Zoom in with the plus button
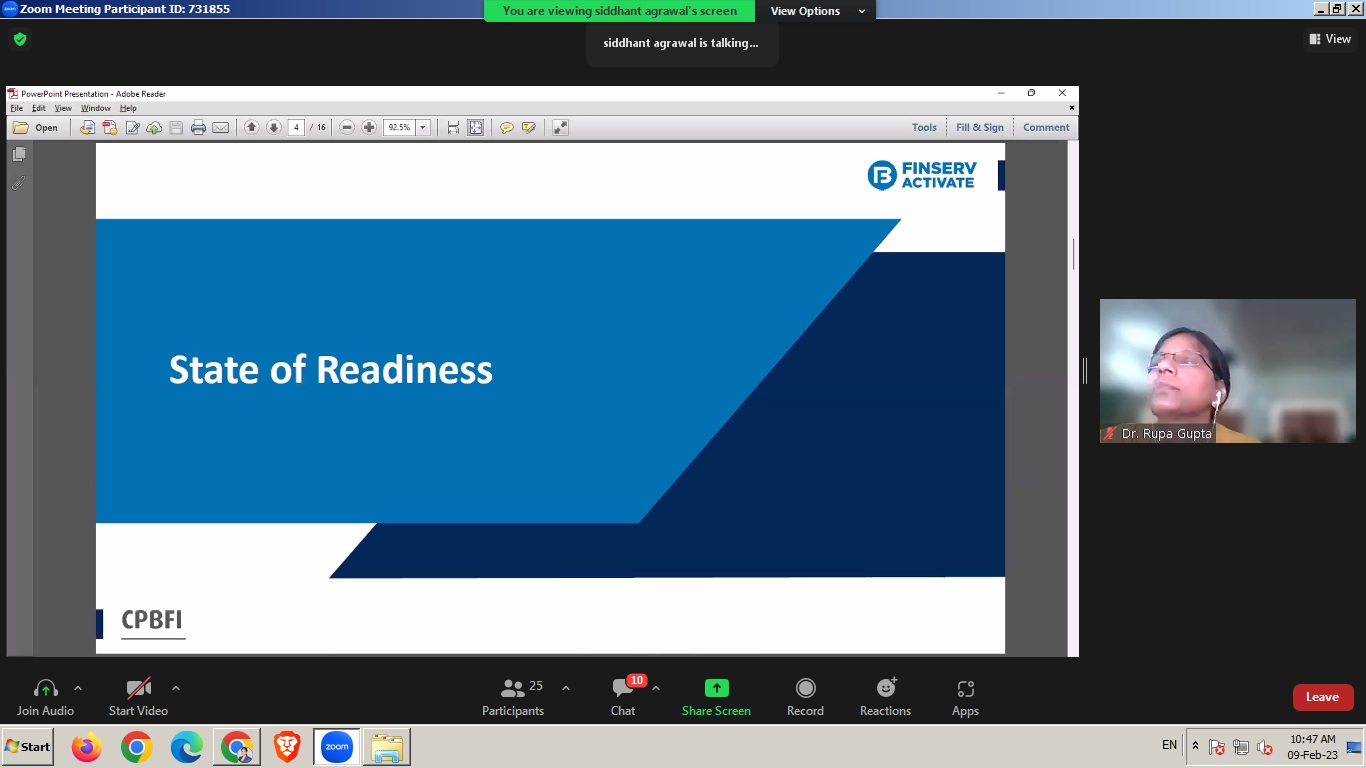The image size is (1366, 768). click(369, 127)
